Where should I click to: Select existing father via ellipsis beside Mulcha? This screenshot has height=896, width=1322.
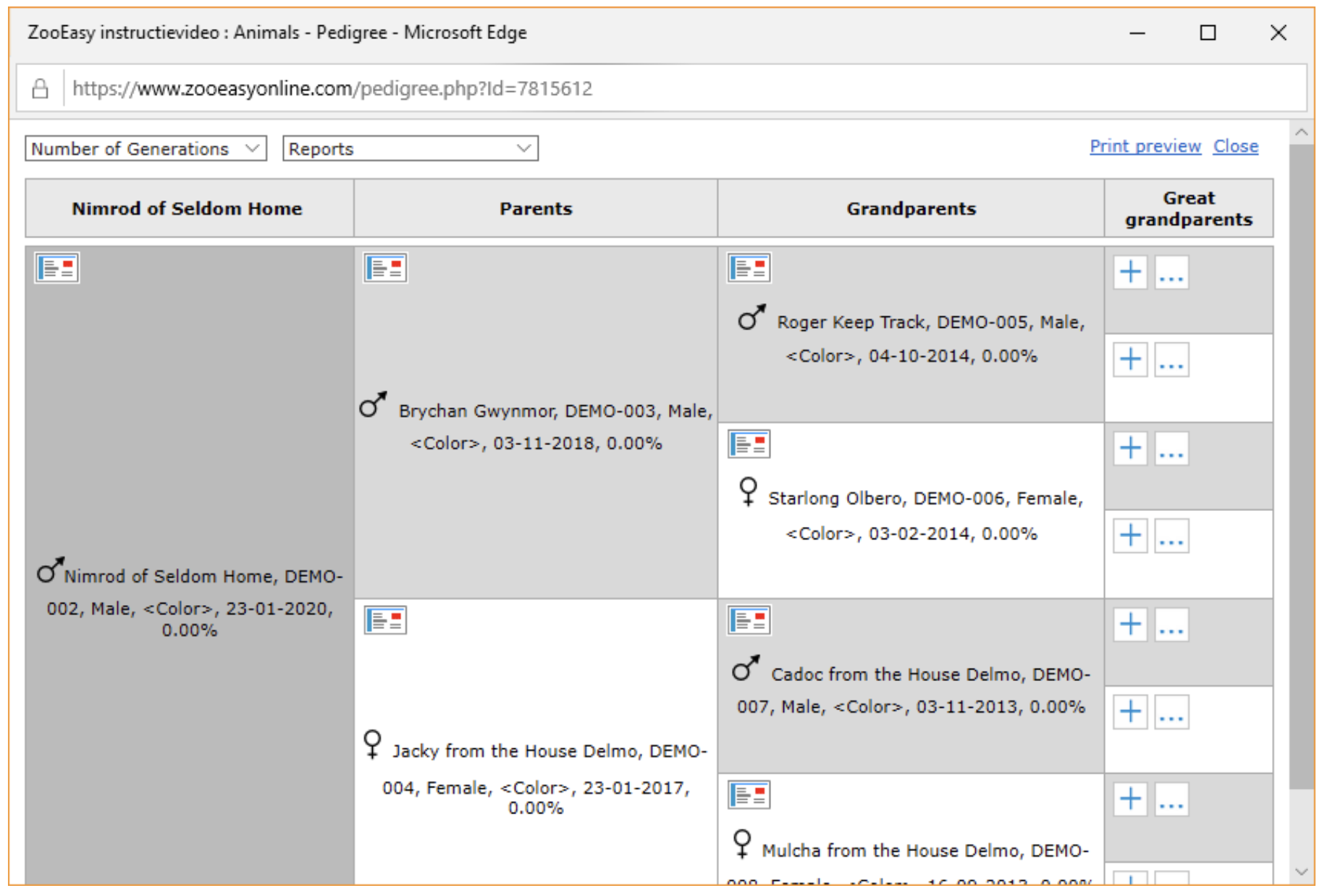1171,799
